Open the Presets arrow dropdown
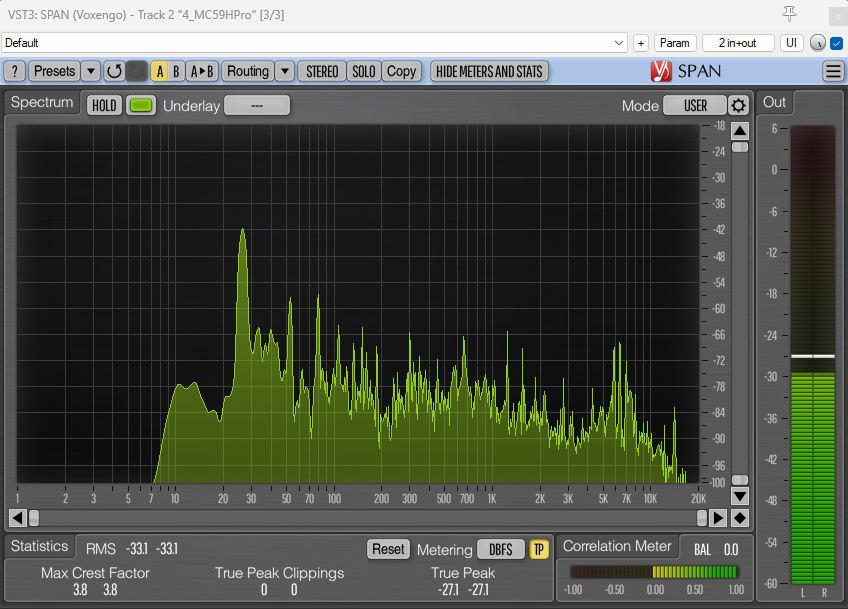Image resolution: width=848 pixels, height=609 pixels. pyautogui.click(x=90, y=71)
